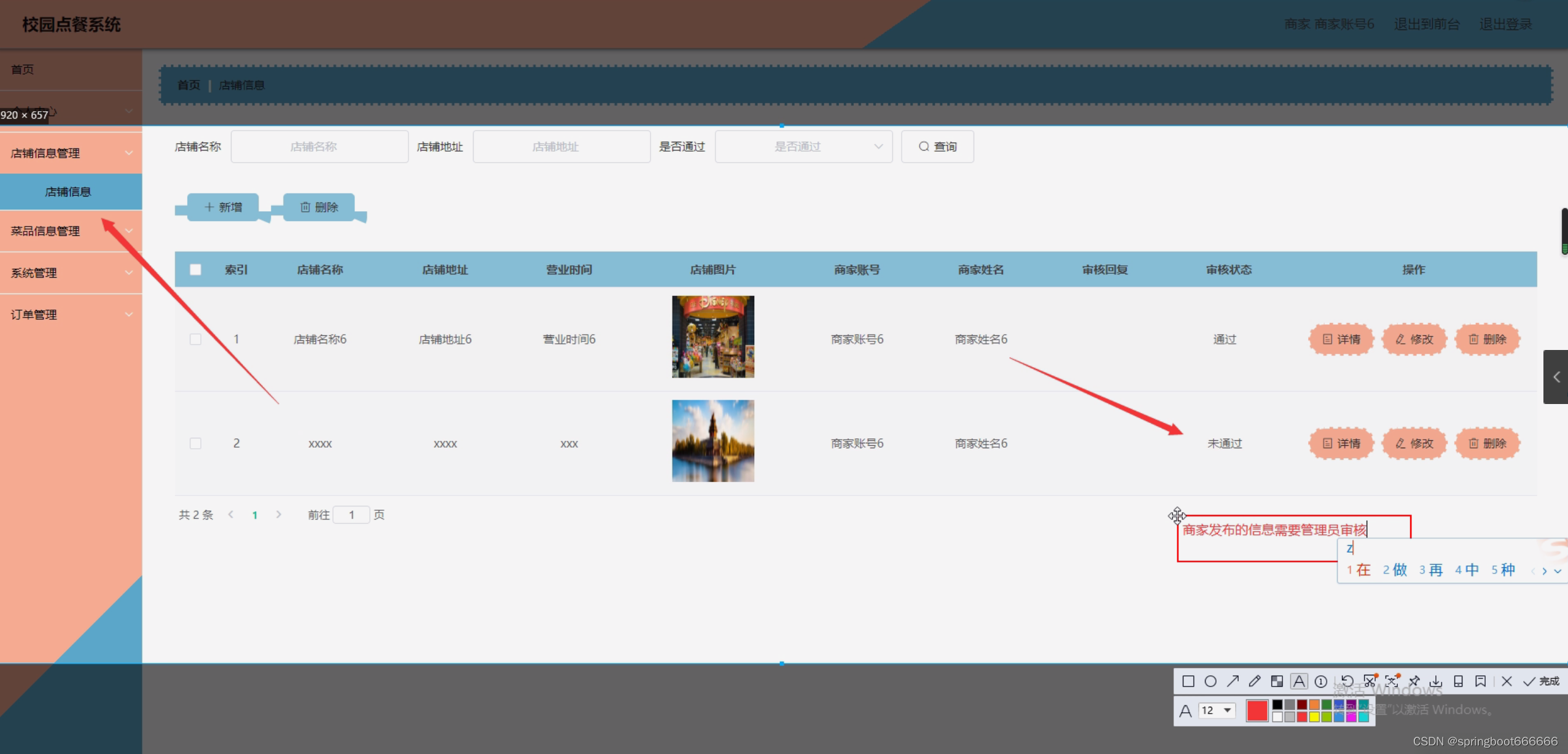
Task: Check the row with index 2
Action: (x=195, y=443)
